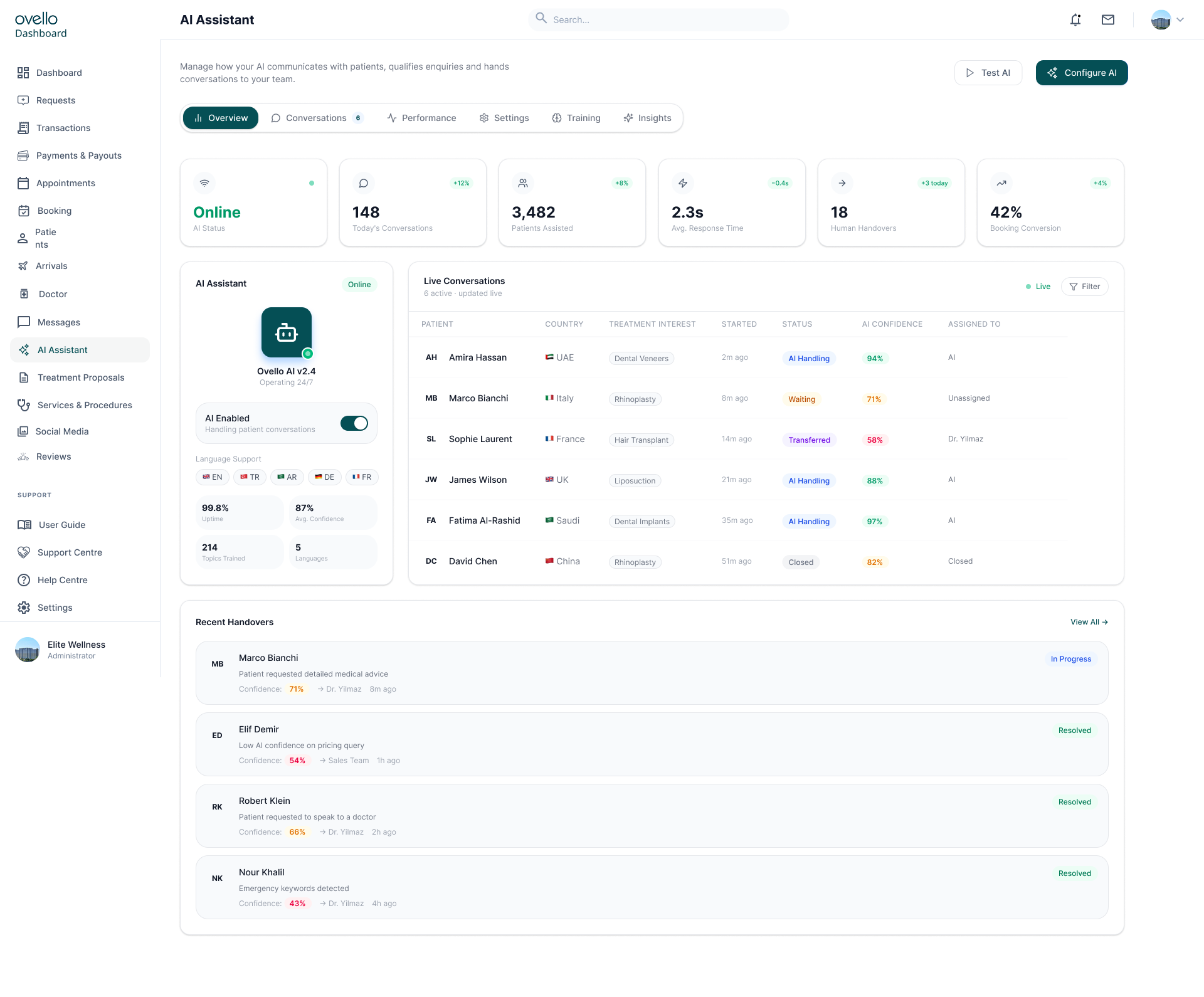Click the Services & Procedures stethoscope icon

click(24, 405)
